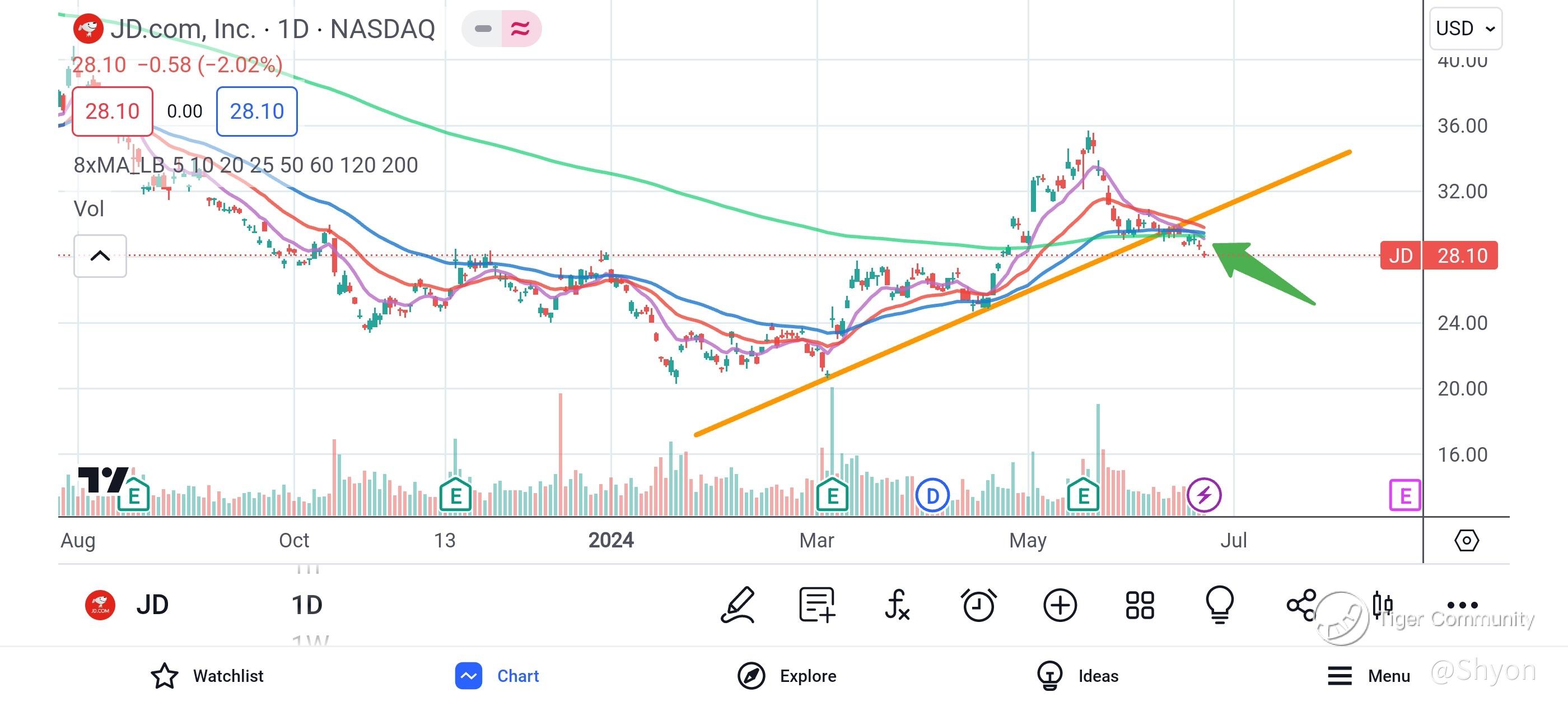Open the indicators fx icon
Viewport: 1568px width, 706px height.
[897, 605]
